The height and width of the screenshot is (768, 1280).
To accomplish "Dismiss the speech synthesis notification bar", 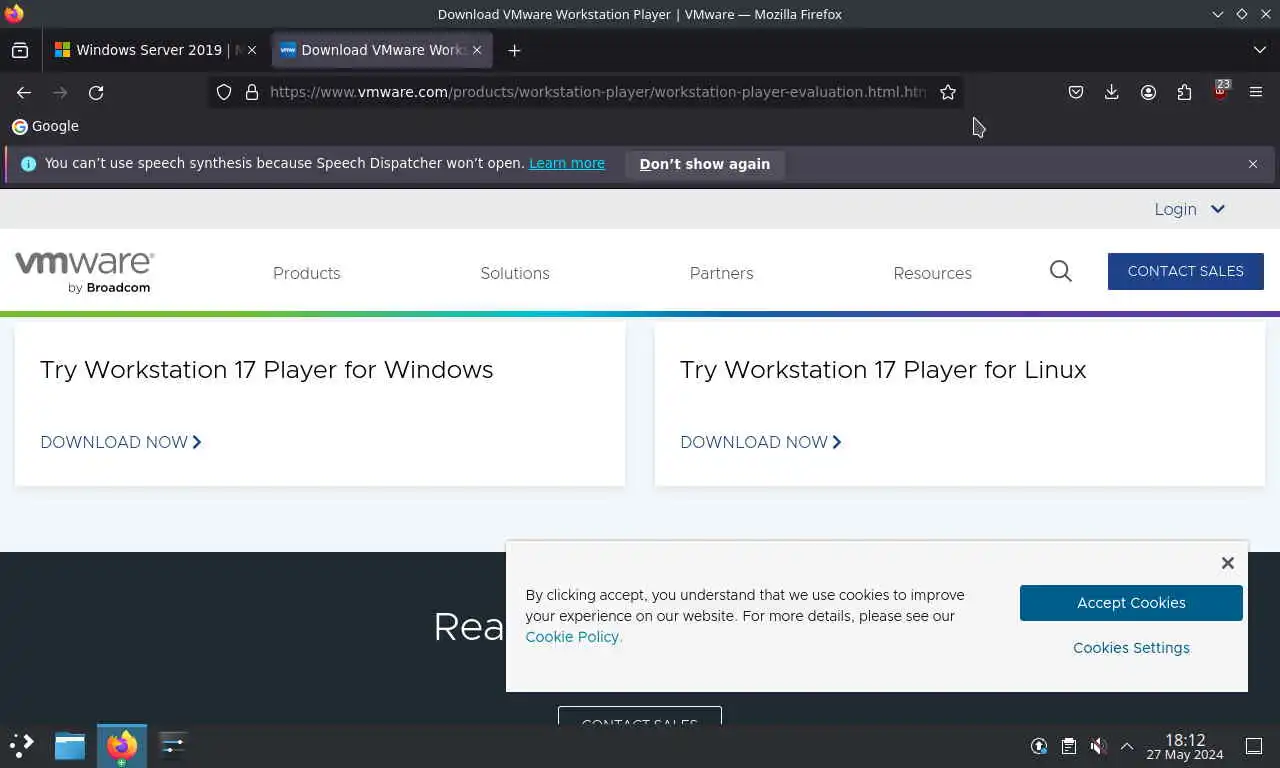I will pyautogui.click(x=1253, y=164).
